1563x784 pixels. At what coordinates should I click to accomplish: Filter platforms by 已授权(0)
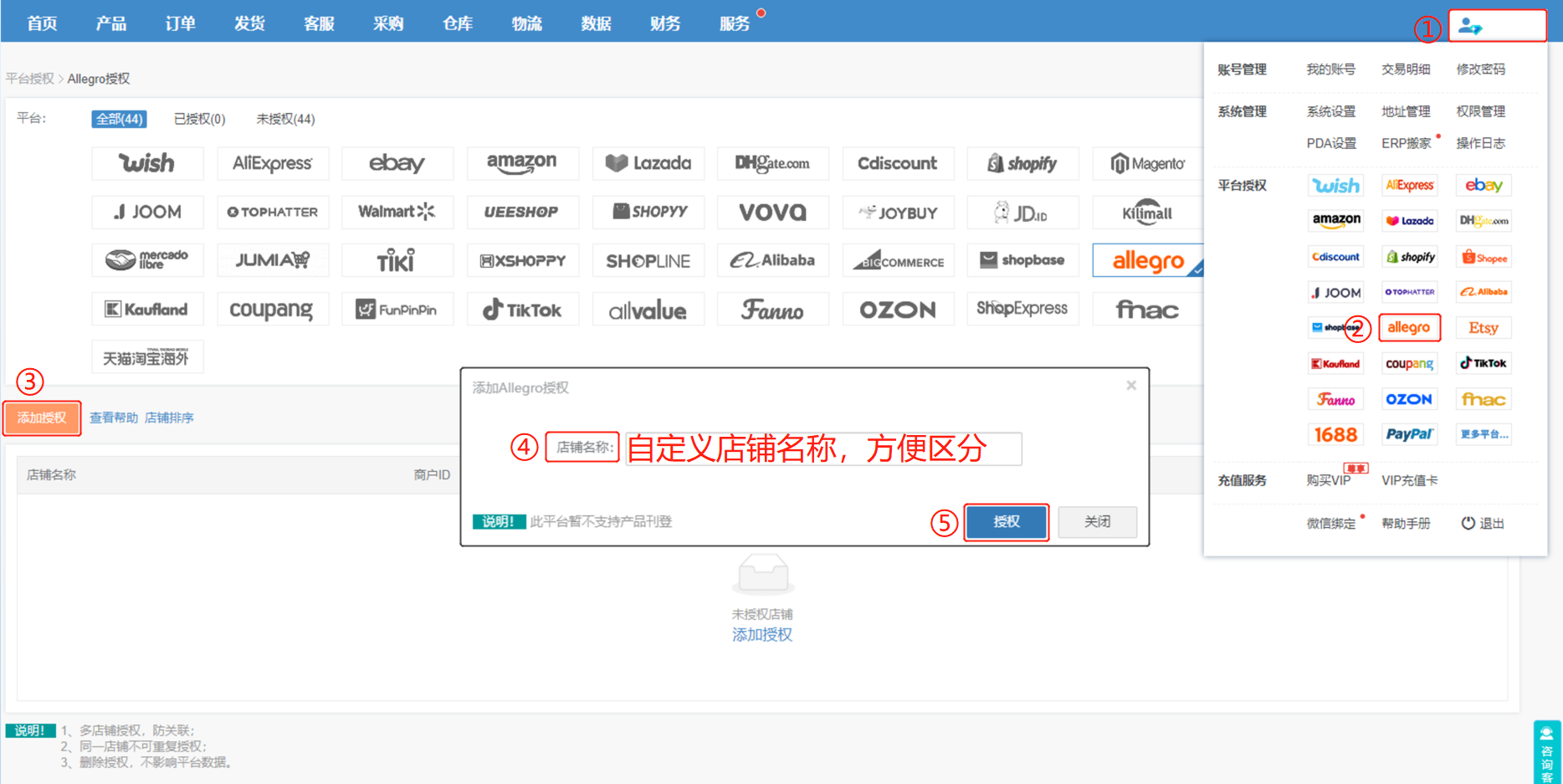click(x=199, y=119)
